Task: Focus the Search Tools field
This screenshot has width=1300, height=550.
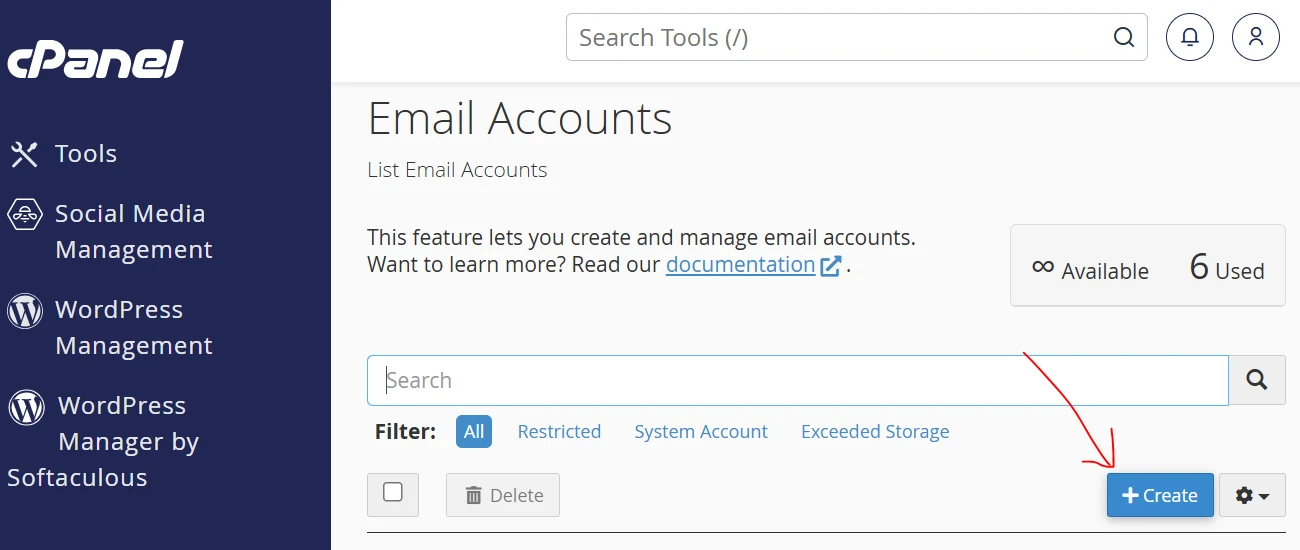Action: coord(856,38)
